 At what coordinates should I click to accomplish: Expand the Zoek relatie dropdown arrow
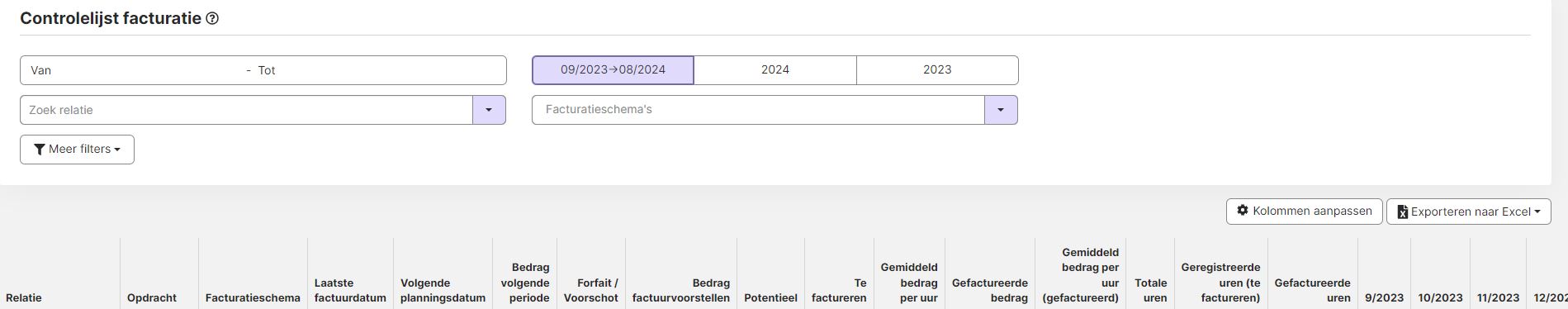click(489, 110)
